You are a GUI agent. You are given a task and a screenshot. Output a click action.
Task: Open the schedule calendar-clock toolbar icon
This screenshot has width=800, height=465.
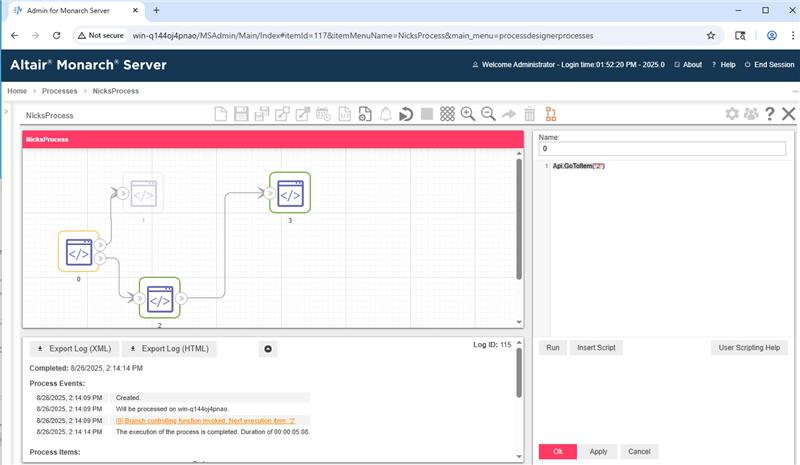323,114
